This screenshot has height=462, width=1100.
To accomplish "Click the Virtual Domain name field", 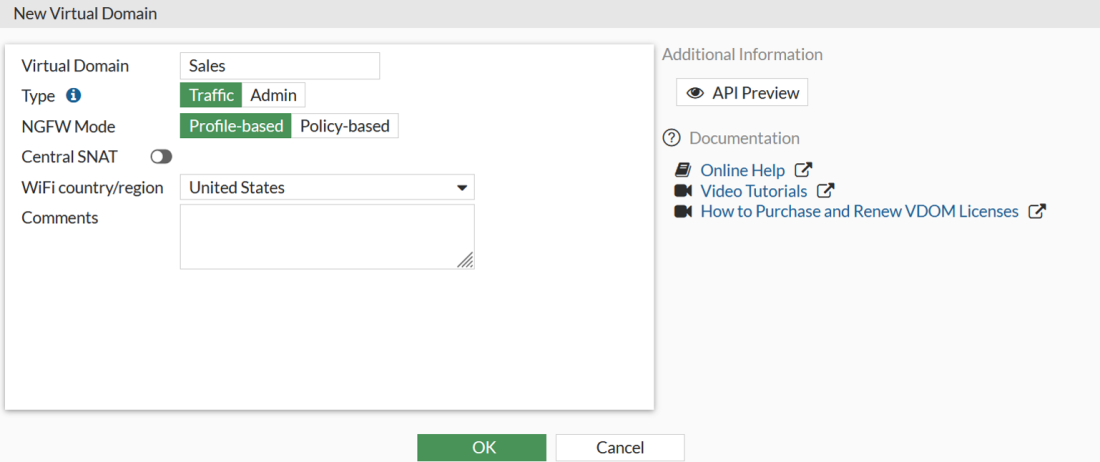I will [x=280, y=66].
